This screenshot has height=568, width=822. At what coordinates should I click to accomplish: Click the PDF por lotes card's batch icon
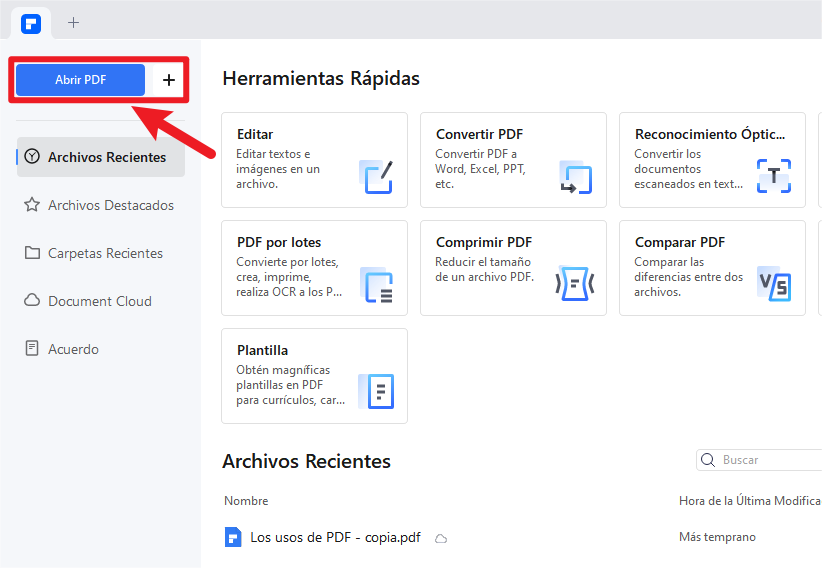[x=376, y=285]
